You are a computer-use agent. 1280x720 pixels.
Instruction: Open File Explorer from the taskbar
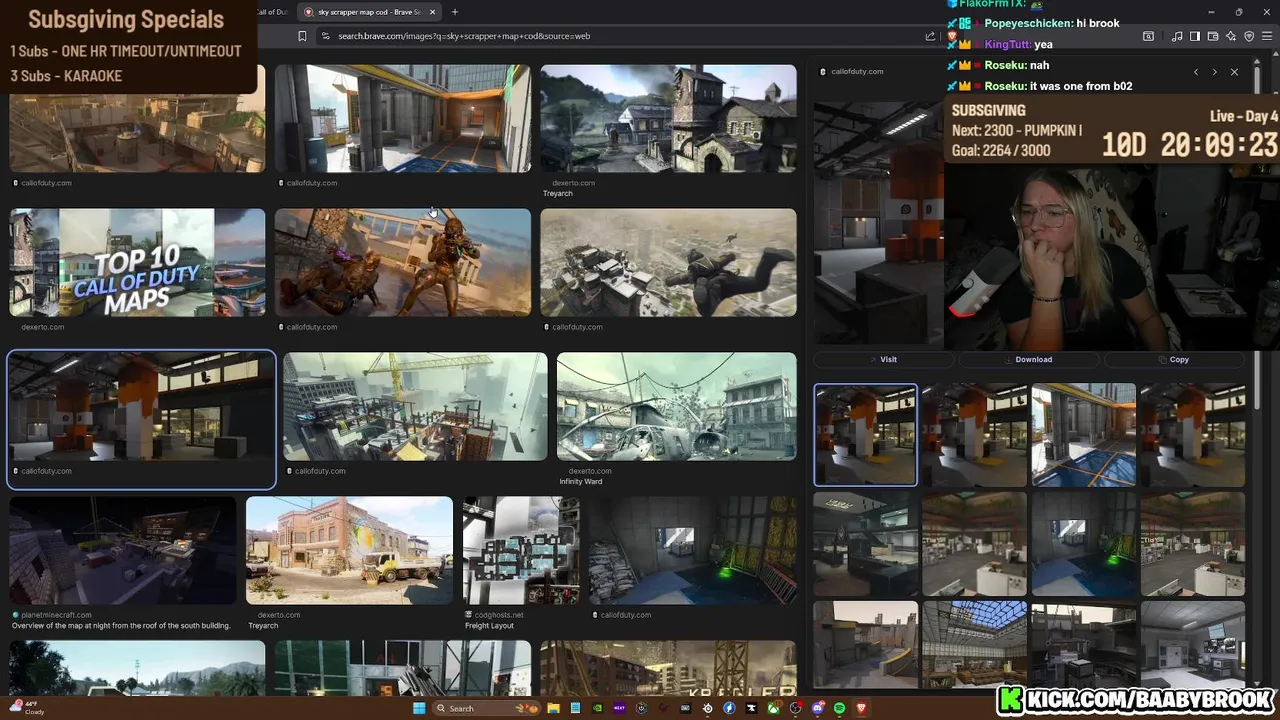553,708
